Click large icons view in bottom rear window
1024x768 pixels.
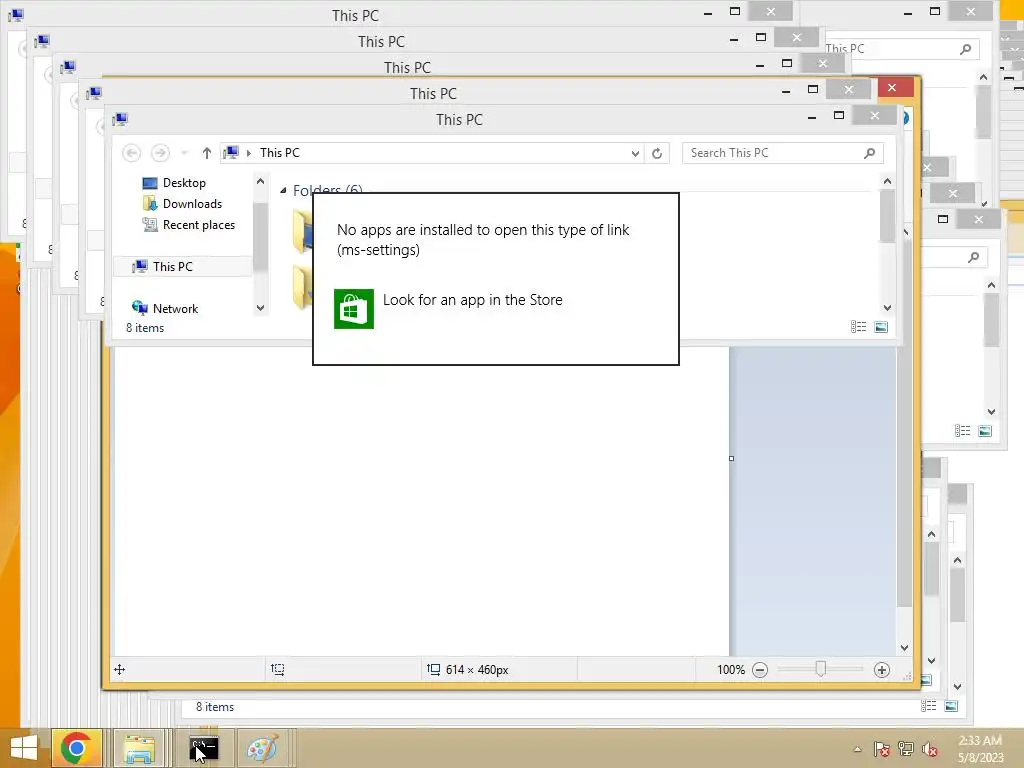pos(951,705)
